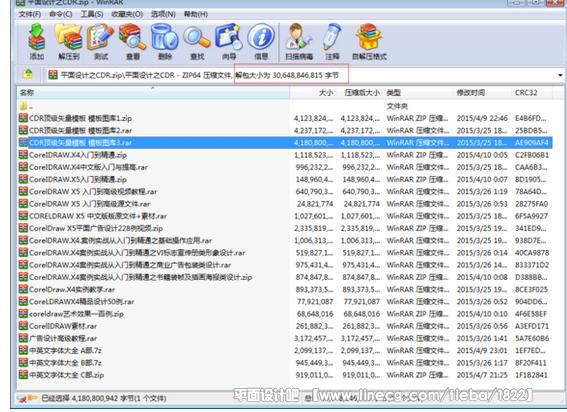Click the 查找 (Find) magnifier icon
Viewport: 567px width, 412px height.
[x=197, y=37]
